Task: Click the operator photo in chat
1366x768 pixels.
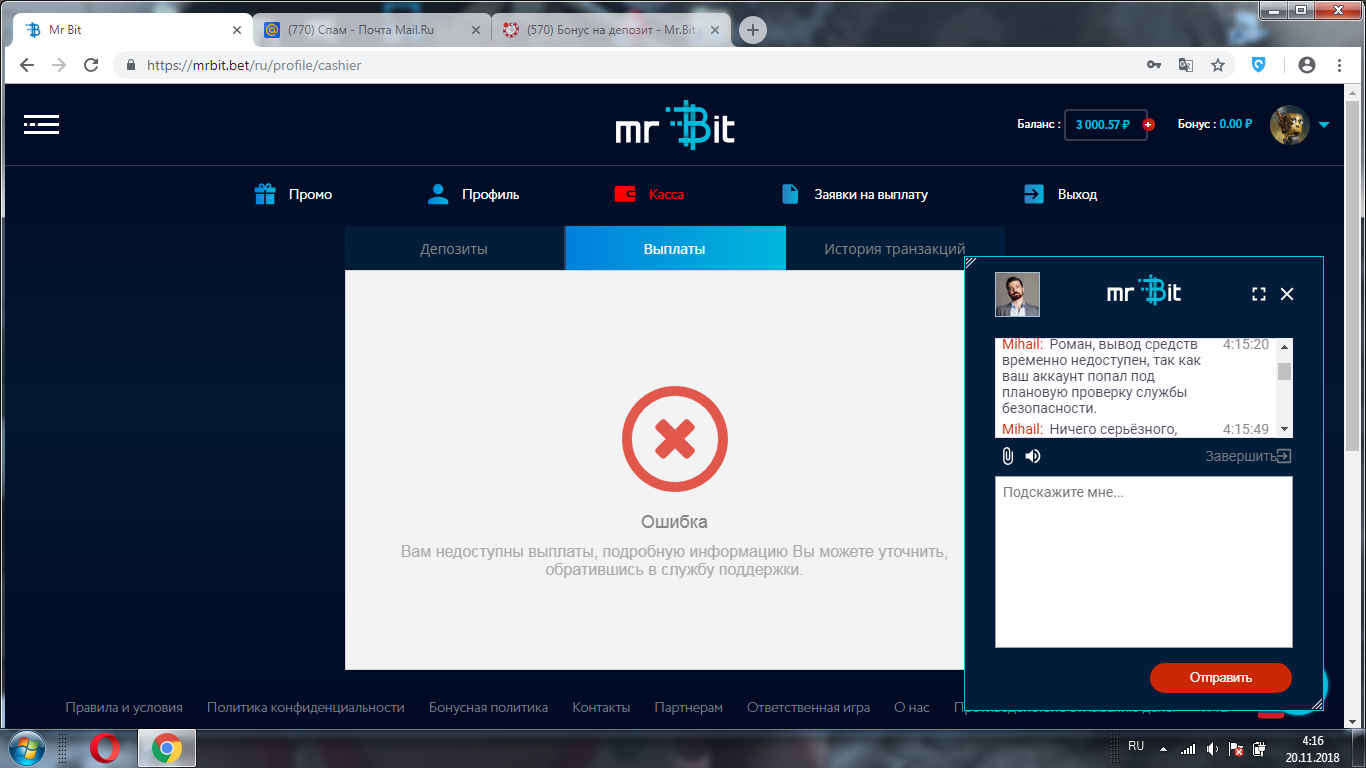Action: click(x=1017, y=294)
